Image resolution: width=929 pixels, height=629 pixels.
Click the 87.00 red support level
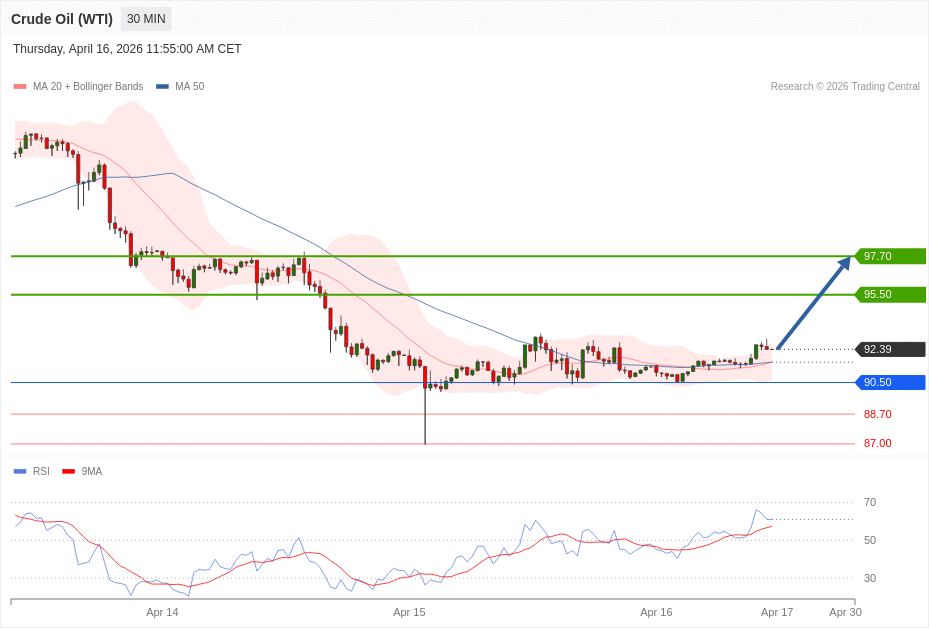(877, 443)
